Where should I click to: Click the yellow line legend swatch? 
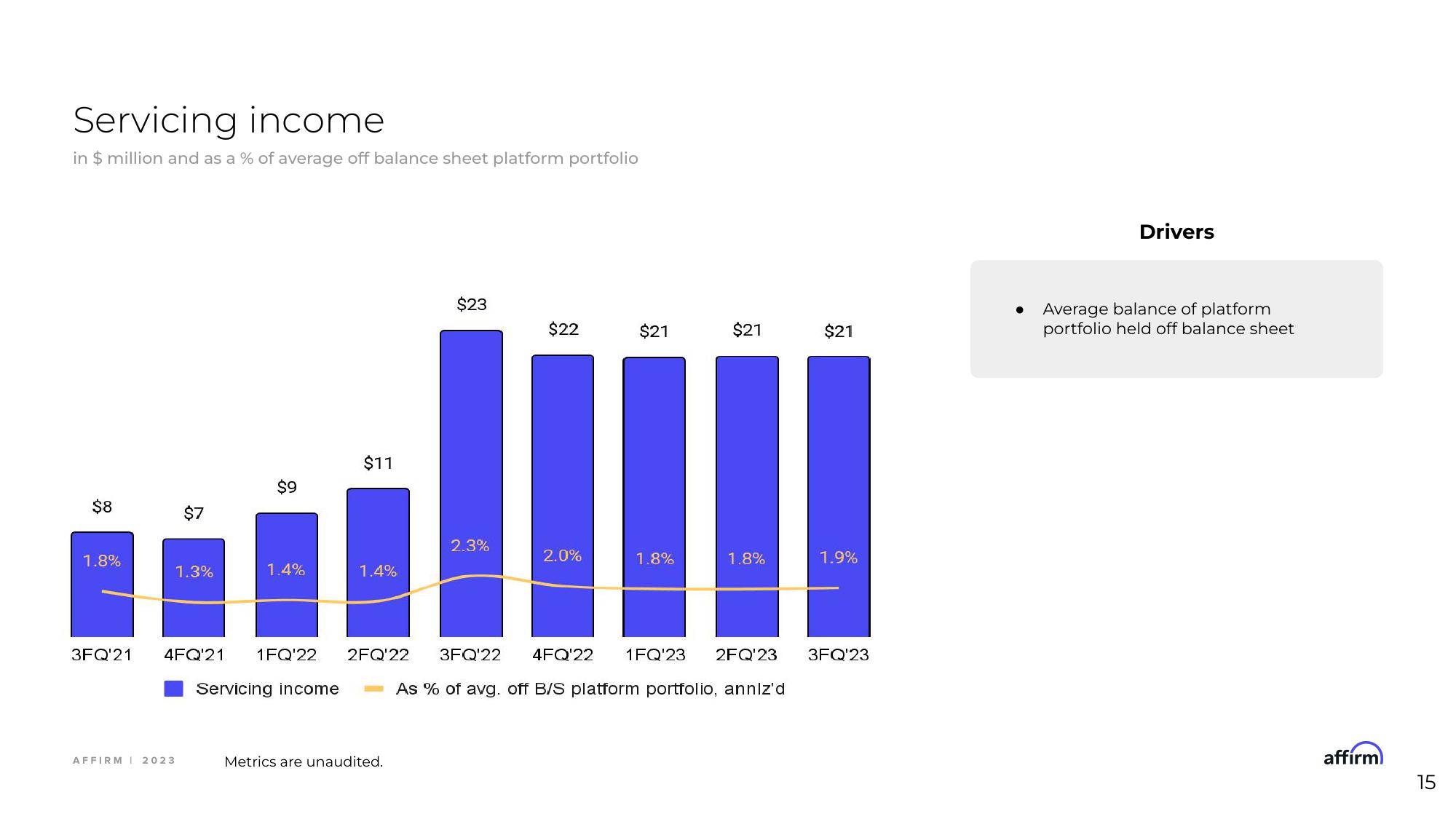coord(373,689)
